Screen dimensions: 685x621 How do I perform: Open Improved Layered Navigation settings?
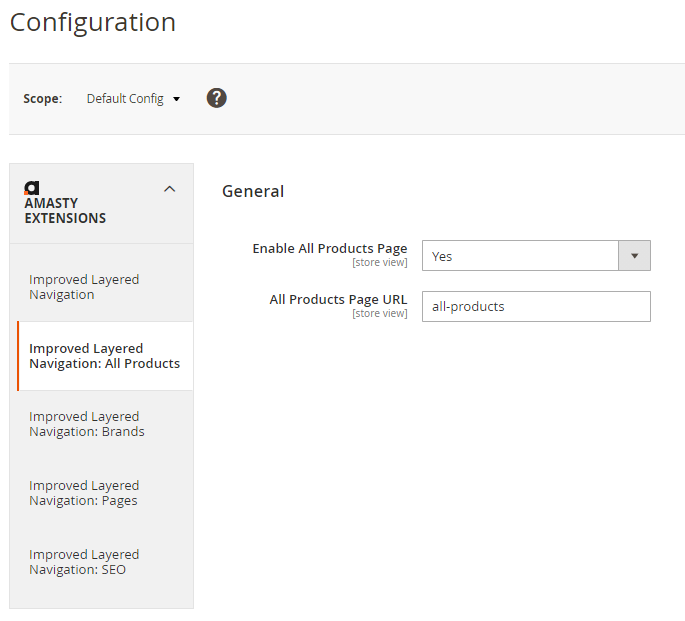pos(84,287)
